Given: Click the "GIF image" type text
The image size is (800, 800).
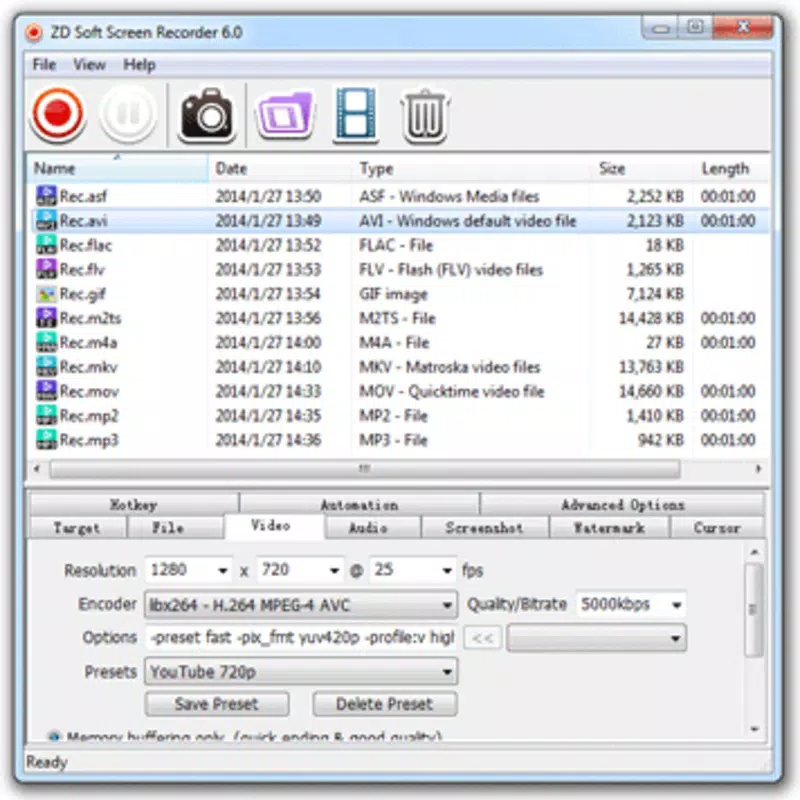Looking at the screenshot, I should pos(393,294).
